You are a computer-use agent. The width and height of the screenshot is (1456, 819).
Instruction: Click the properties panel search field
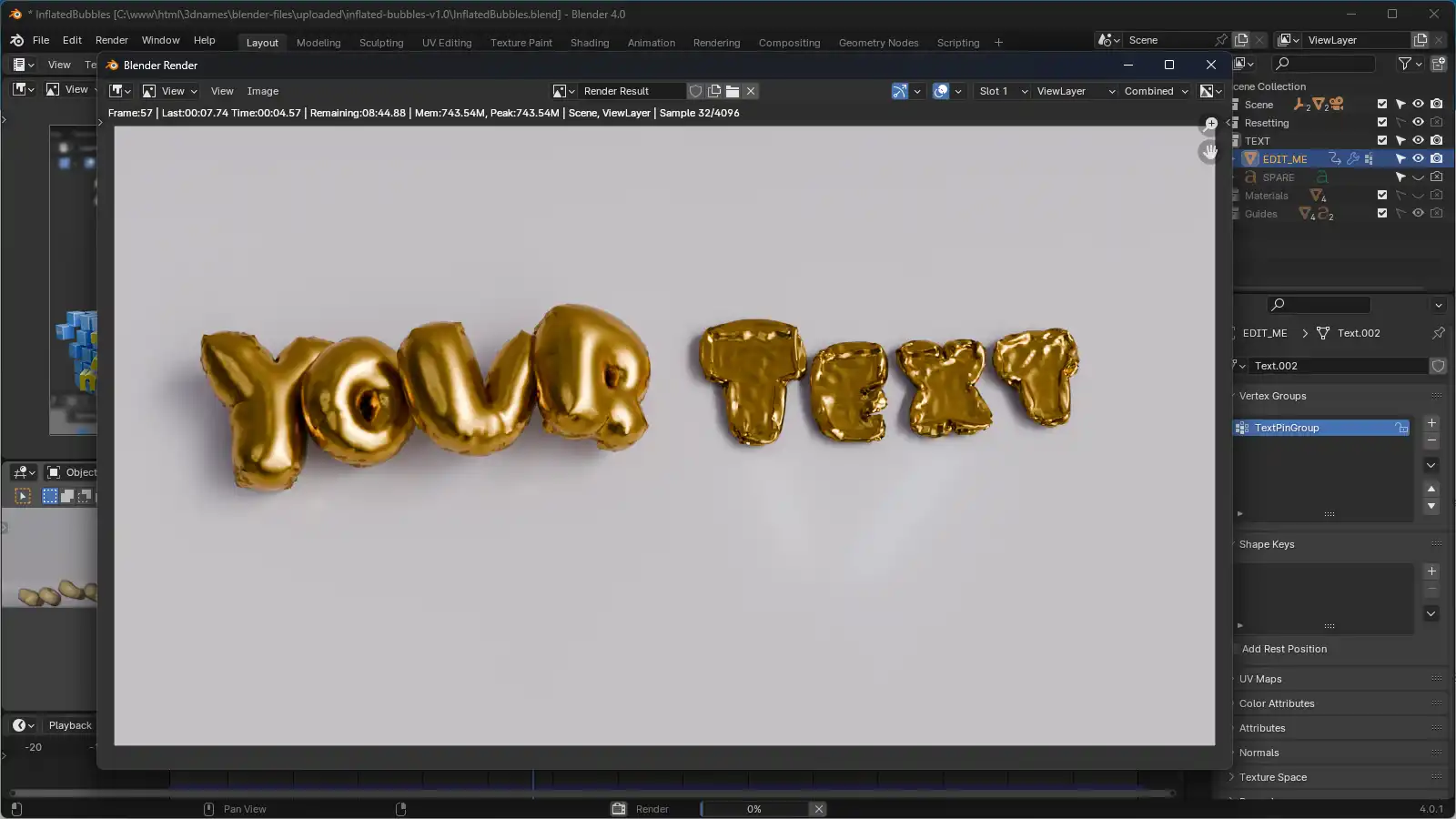[1318, 305]
